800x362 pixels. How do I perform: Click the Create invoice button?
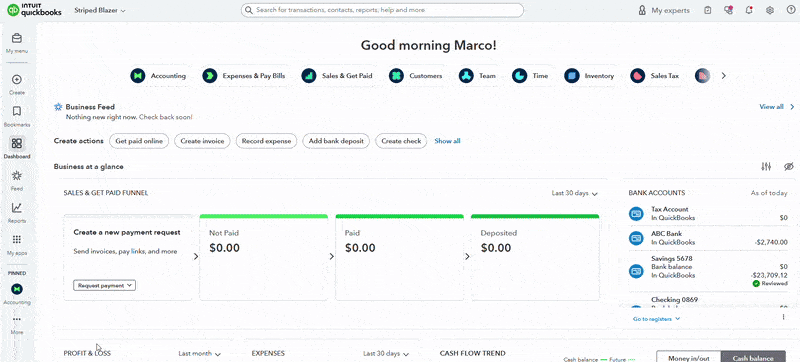202,141
